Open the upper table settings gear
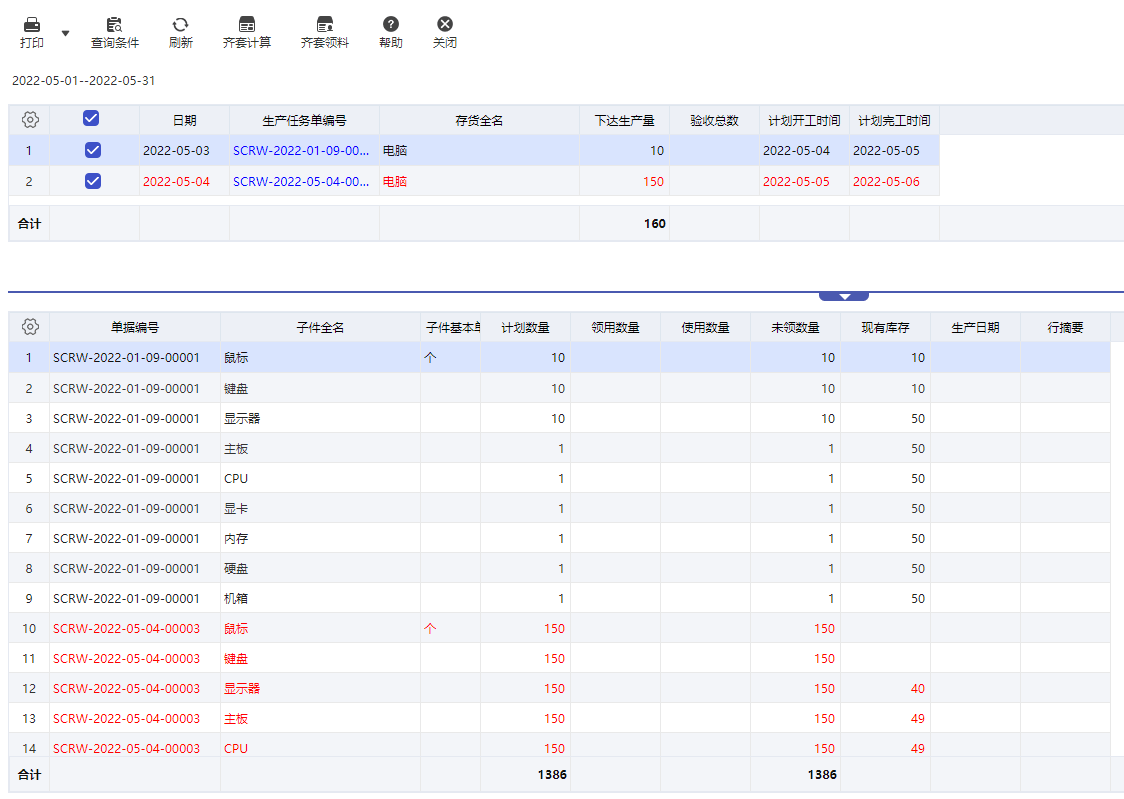This screenshot has height=799, width=1124. [30, 120]
